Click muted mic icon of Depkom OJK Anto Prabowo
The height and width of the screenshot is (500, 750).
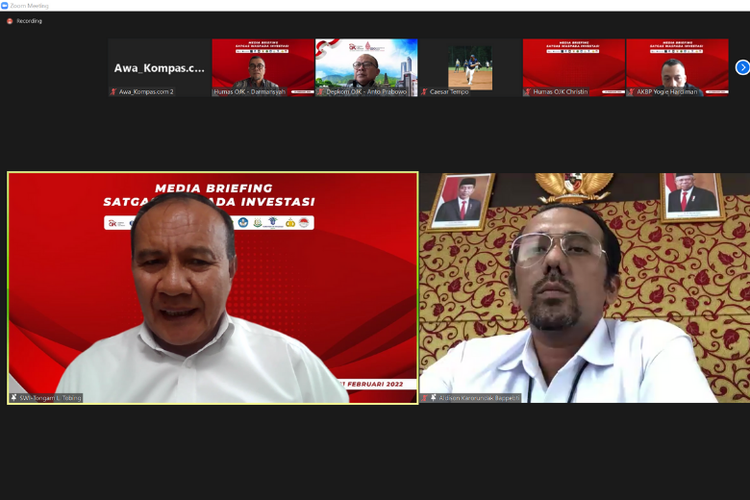click(x=321, y=92)
